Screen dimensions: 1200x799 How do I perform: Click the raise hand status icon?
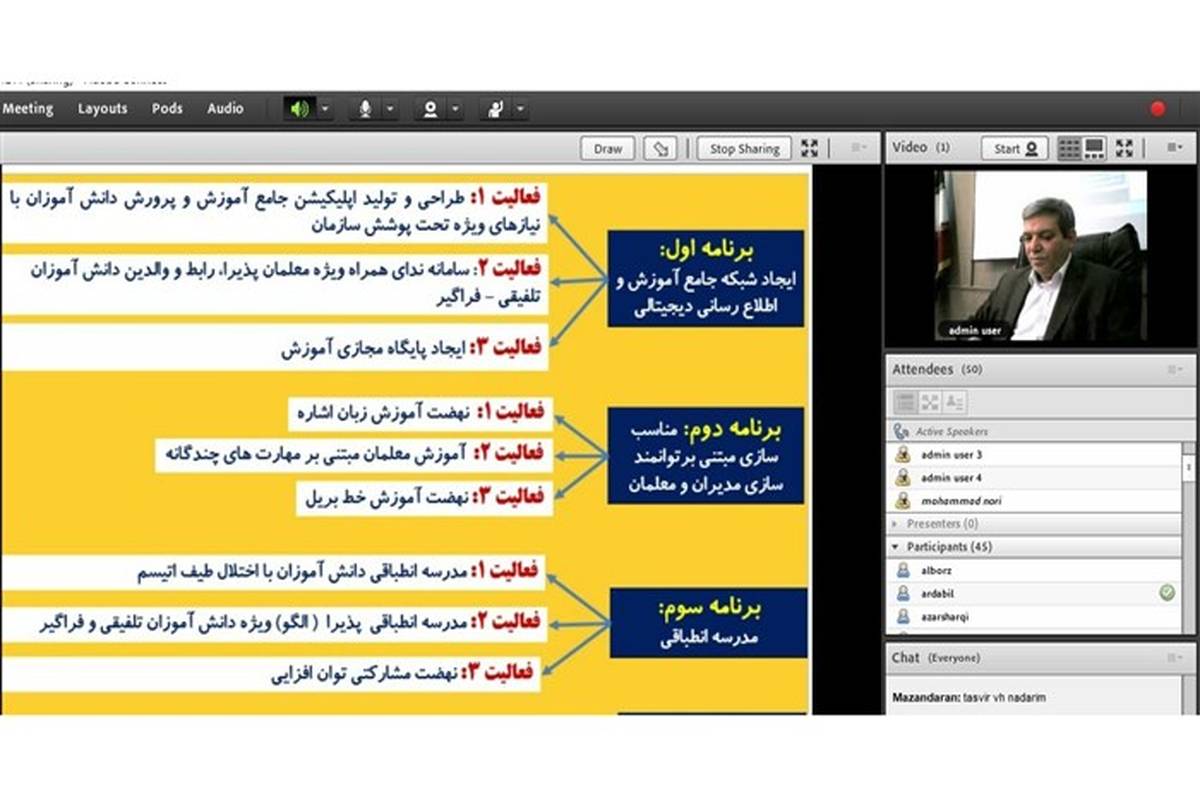(x=494, y=109)
